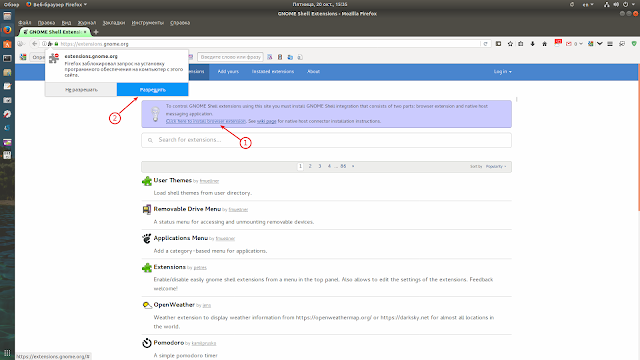Open the Правка menu

46,23
